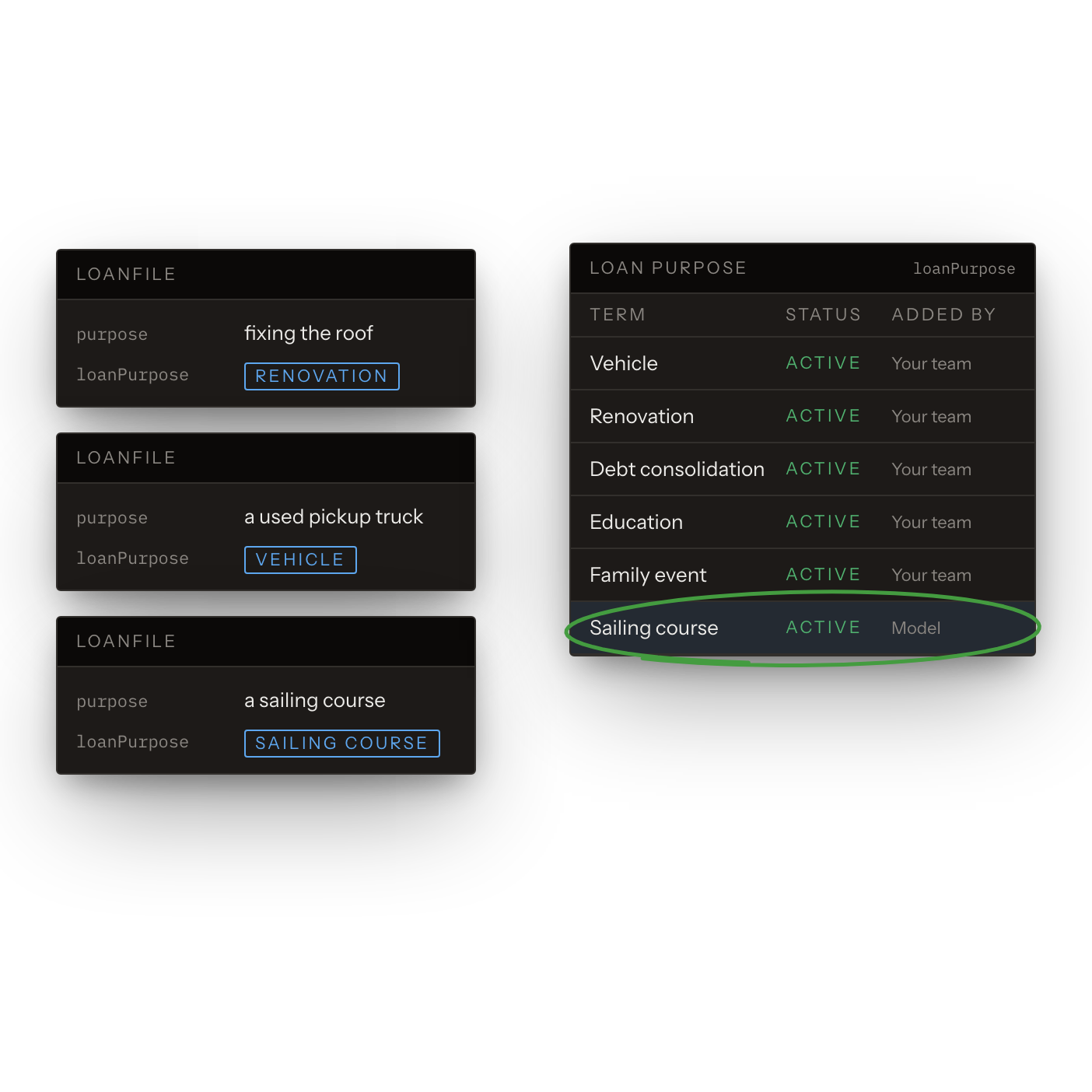Select "Your team" in the Renovation table row
The image size is (1092, 1092).
click(931, 417)
